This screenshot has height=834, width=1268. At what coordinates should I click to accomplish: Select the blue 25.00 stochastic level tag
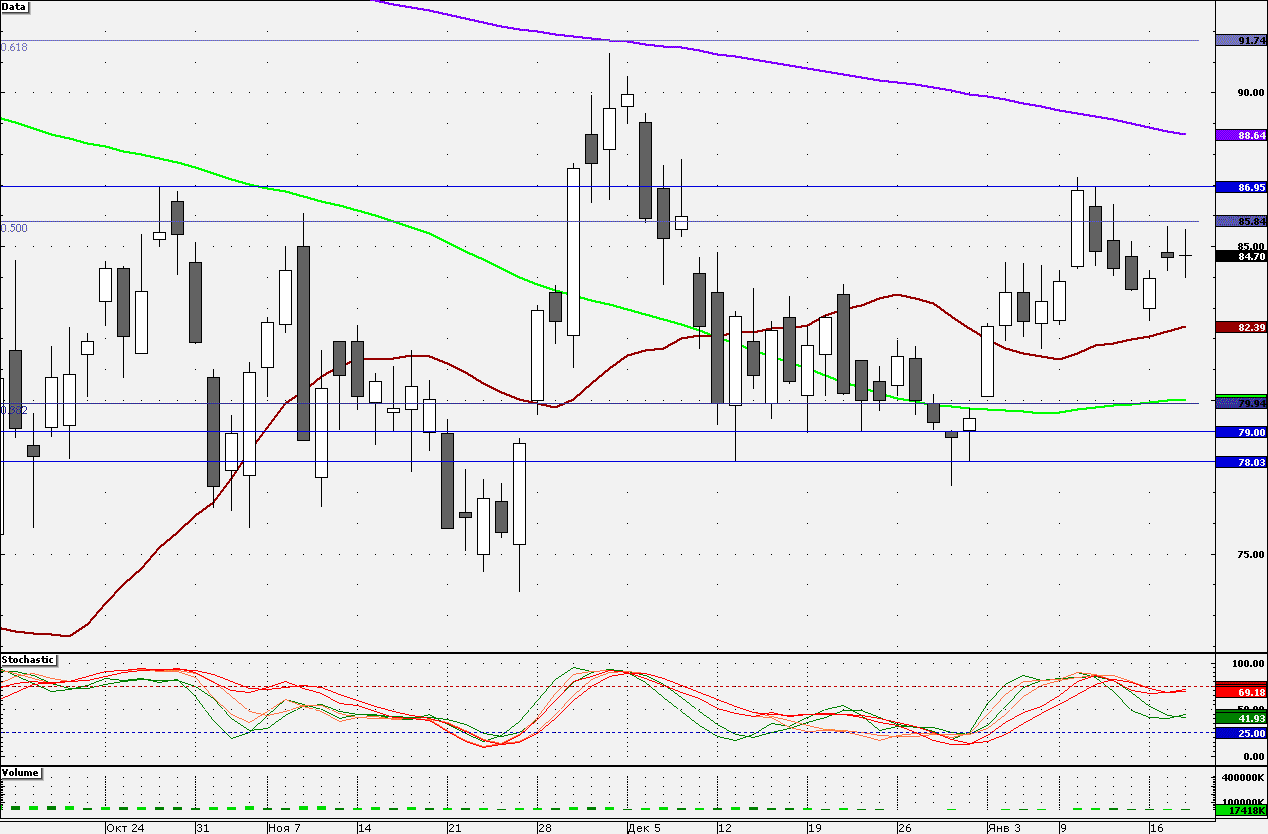pyautogui.click(x=1239, y=733)
